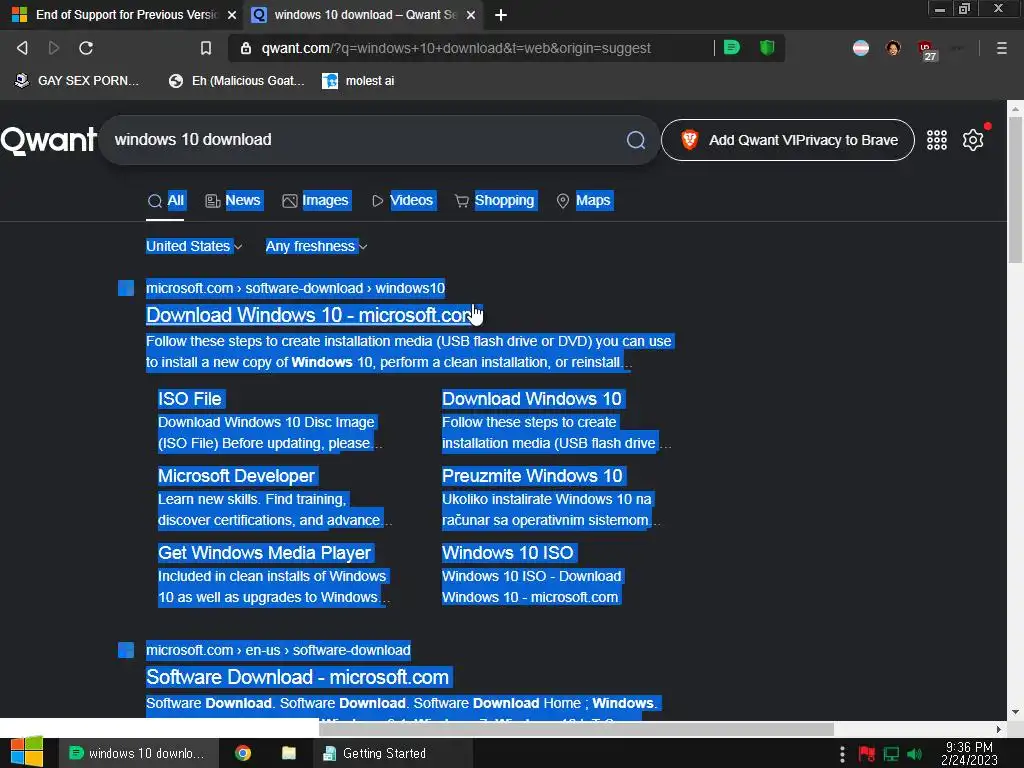1024x768 pixels.
Task: Bookmark this page with the bookmark icon
Action: pos(206,48)
